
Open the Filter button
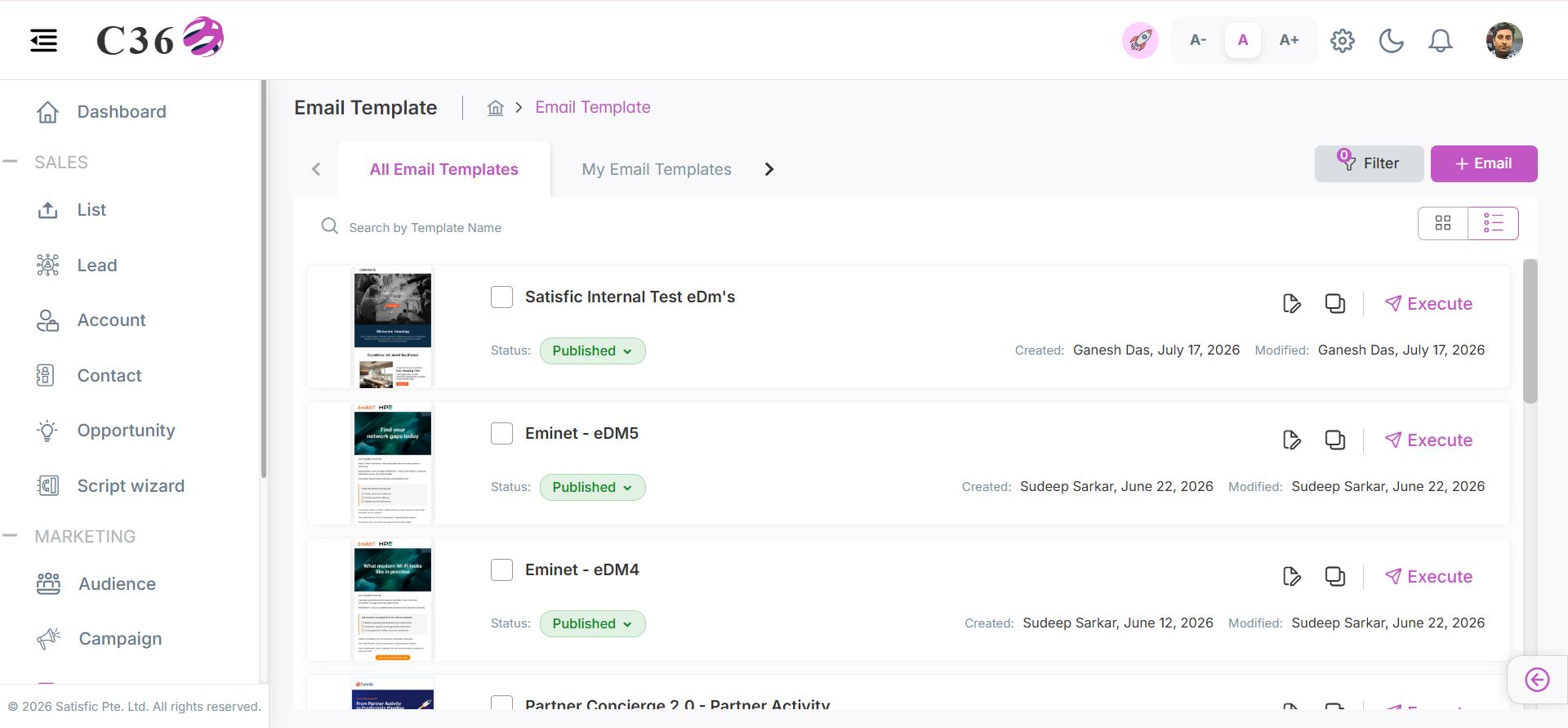point(1370,163)
